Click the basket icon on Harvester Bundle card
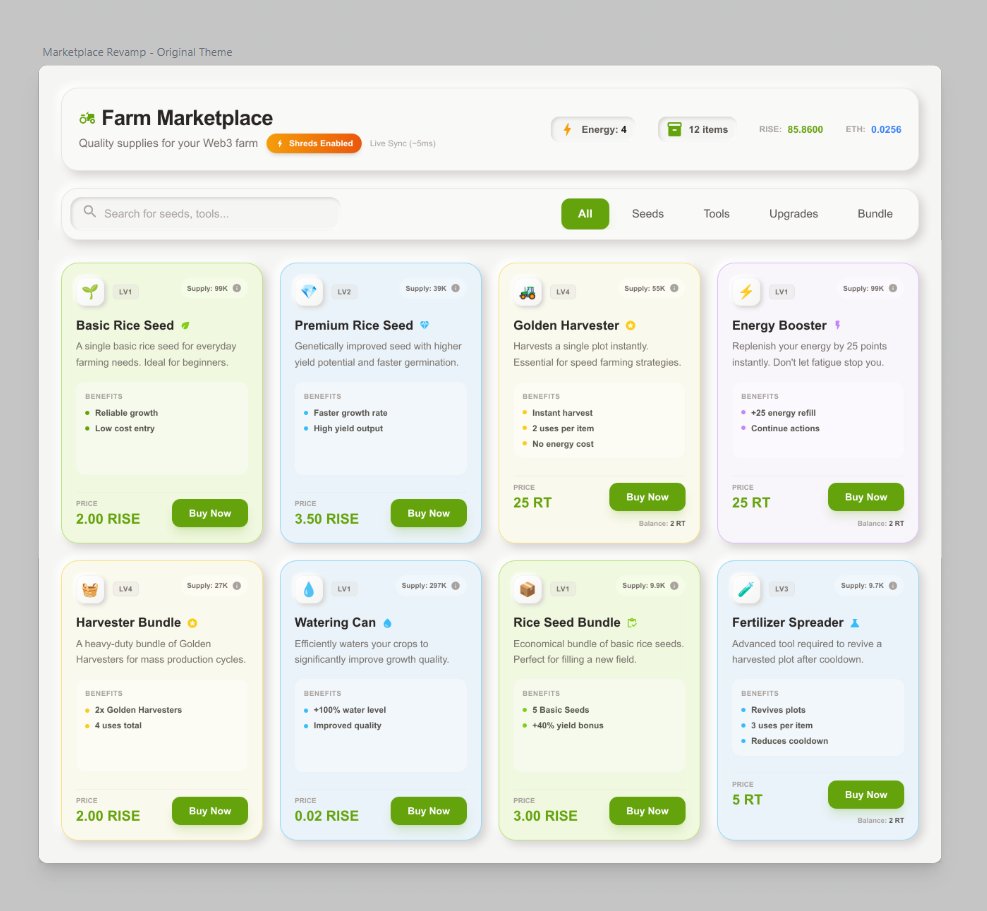Screen dimensions: 987x911 click(90, 589)
